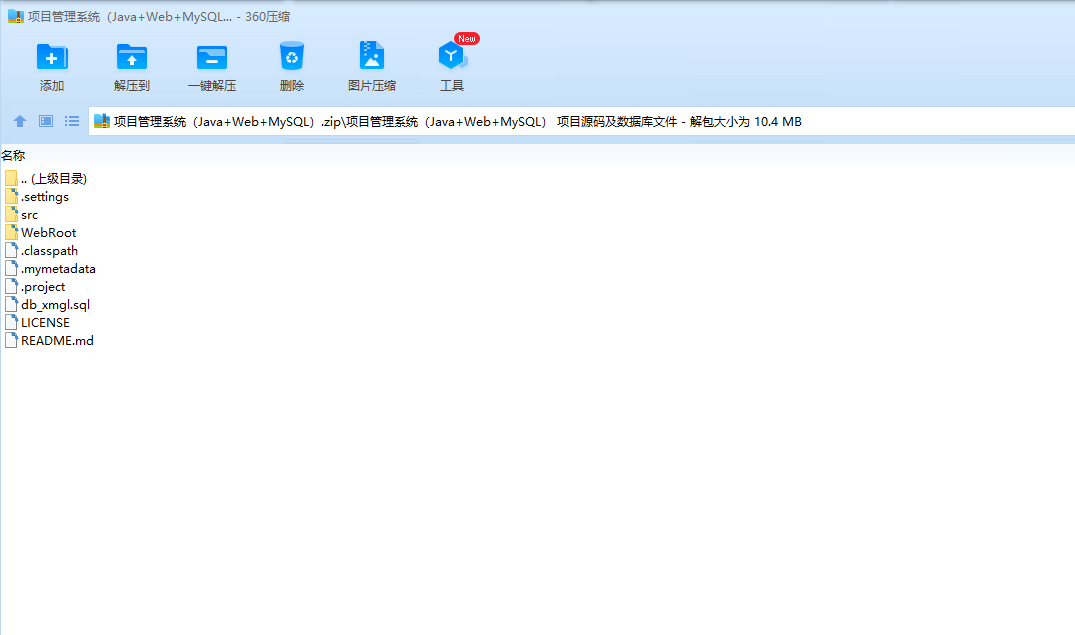
Task: Select the .settings folder
Action: [37, 197]
